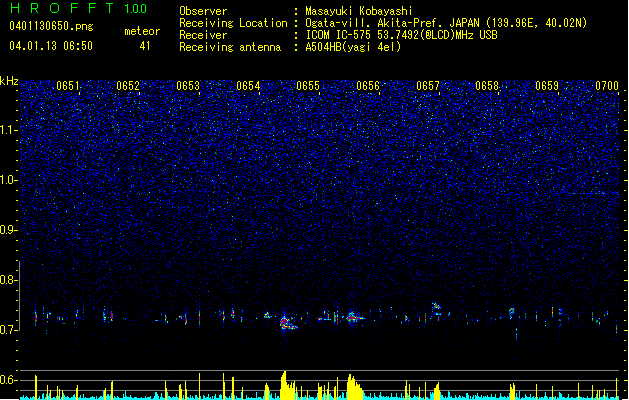Click the date and time 04.01.13 06:50
The height and width of the screenshot is (400, 629).
point(51,46)
